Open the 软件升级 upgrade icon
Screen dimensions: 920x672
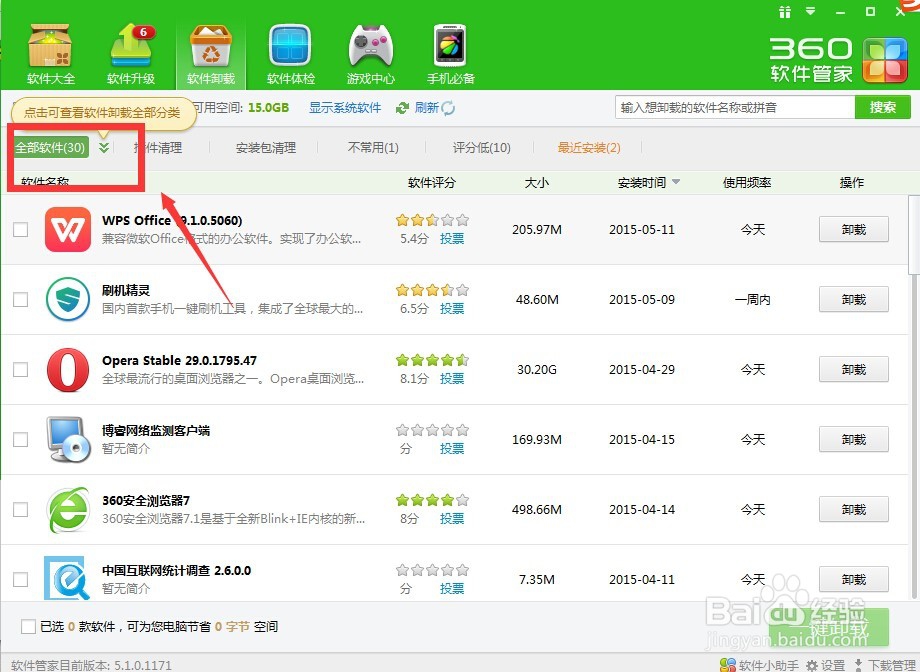click(x=131, y=54)
